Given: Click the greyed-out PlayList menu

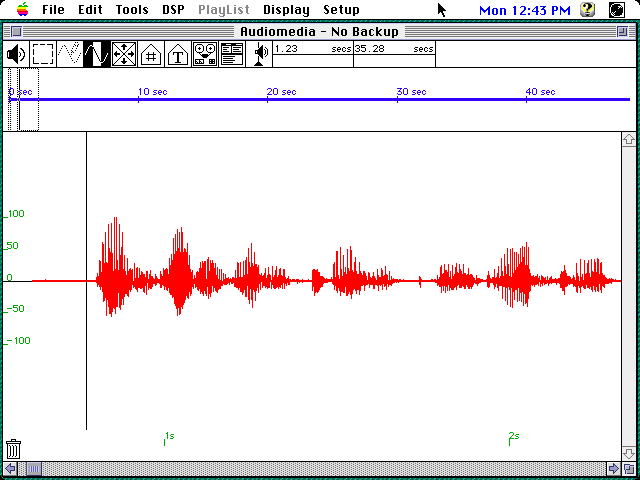Looking at the screenshot, I should [x=224, y=10].
